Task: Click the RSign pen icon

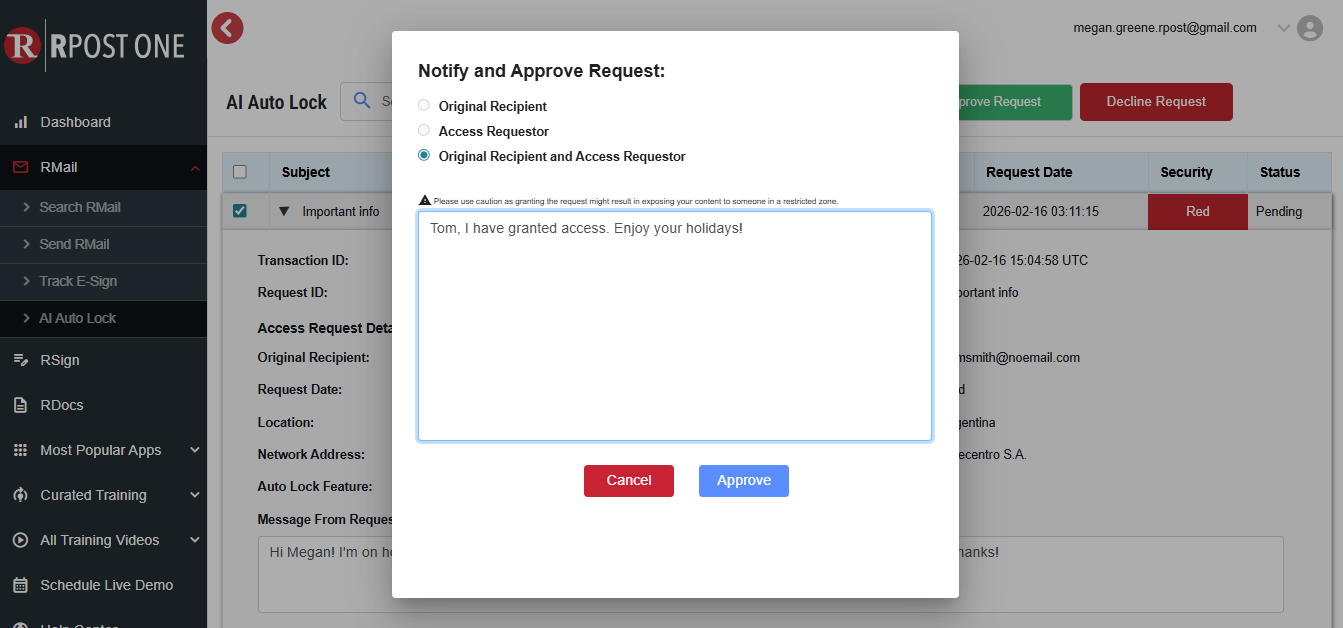Action: pos(20,360)
